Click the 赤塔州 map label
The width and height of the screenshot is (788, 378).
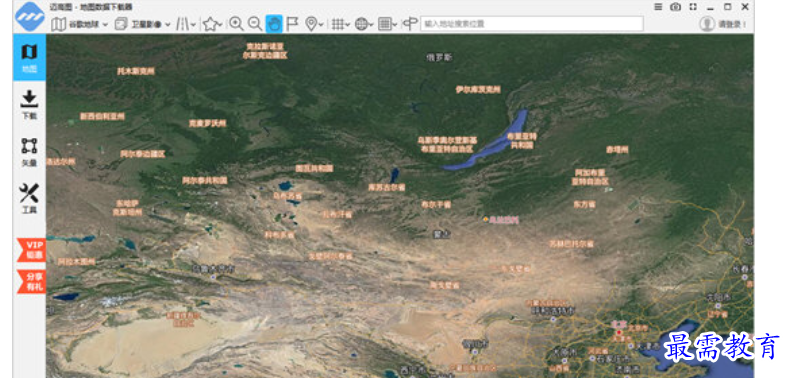pyautogui.click(x=617, y=150)
